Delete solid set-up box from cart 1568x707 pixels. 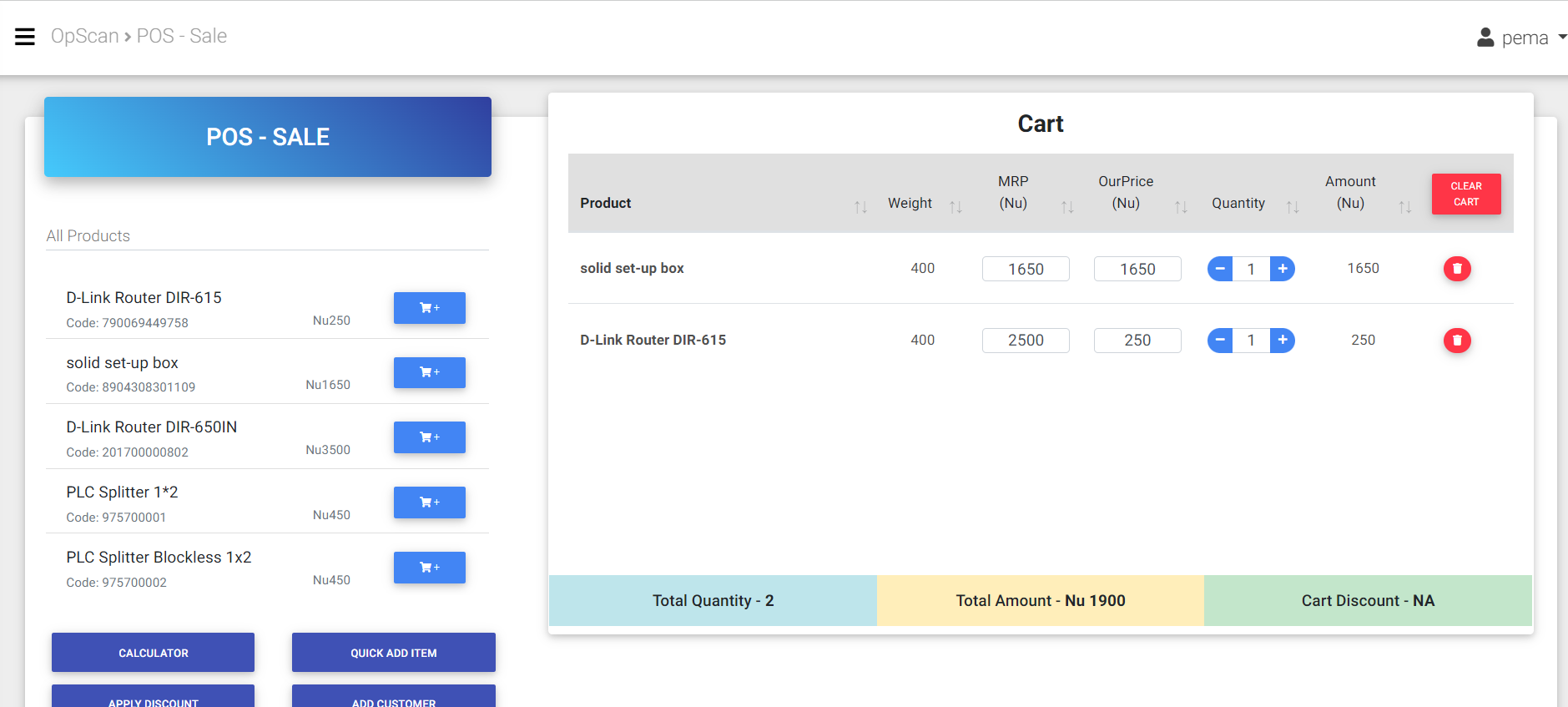1457,269
